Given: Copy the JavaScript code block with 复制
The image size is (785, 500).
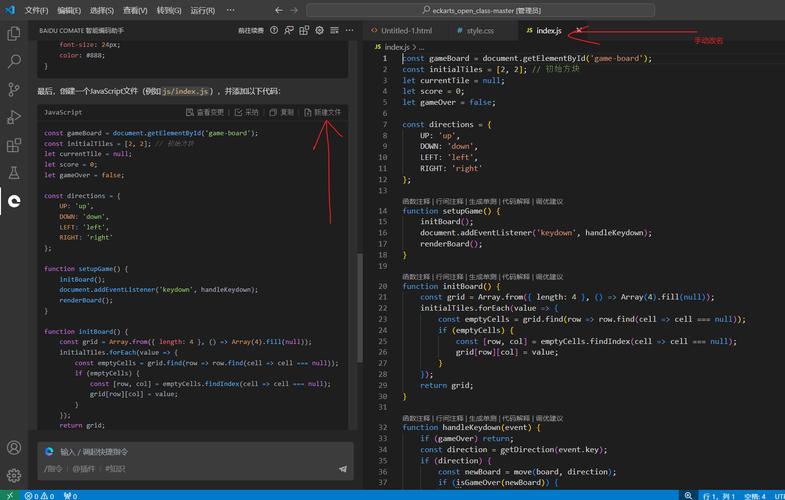Looking at the screenshot, I should 281,112.
